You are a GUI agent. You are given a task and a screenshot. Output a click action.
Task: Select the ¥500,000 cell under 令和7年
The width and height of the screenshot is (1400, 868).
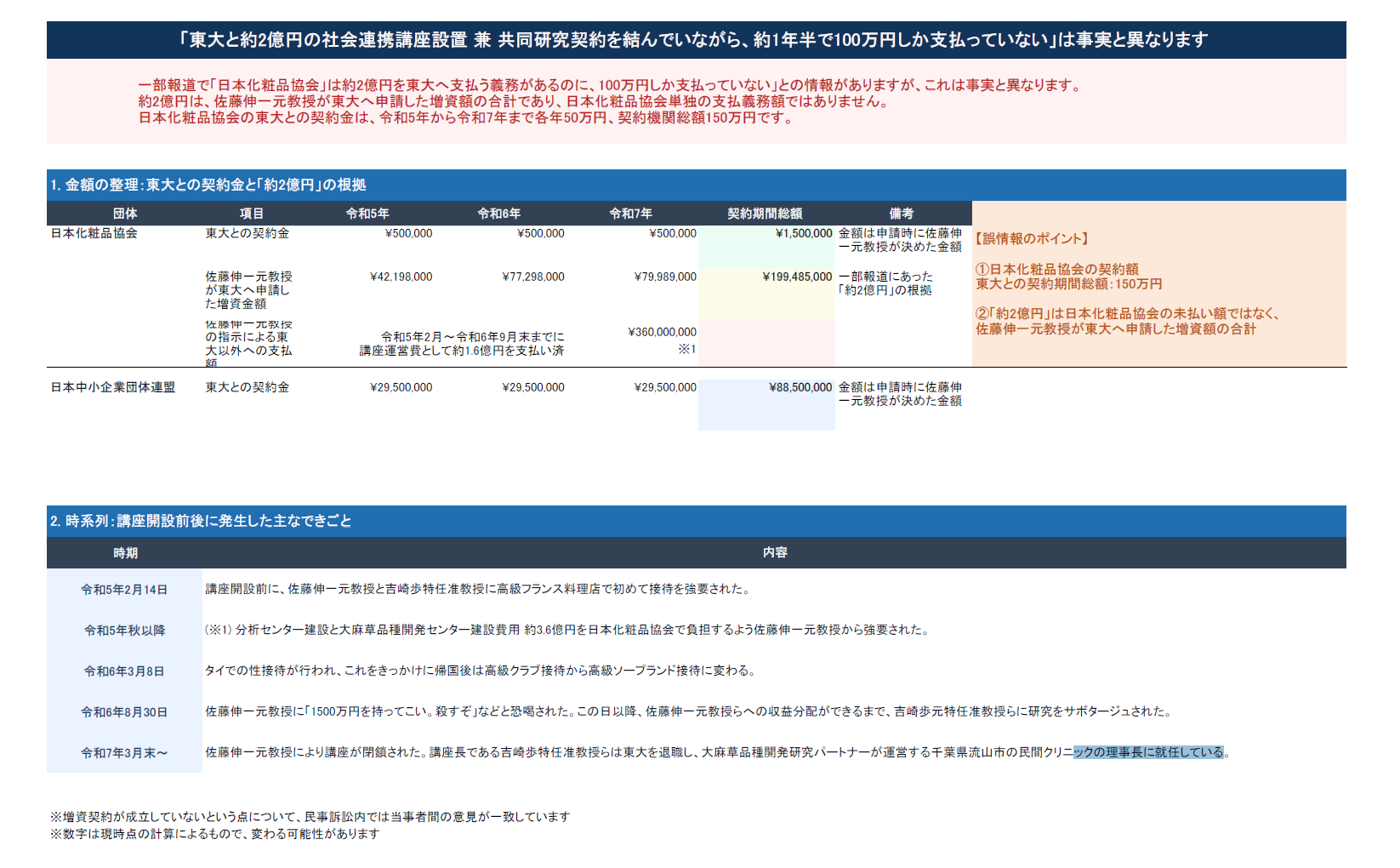click(x=673, y=233)
